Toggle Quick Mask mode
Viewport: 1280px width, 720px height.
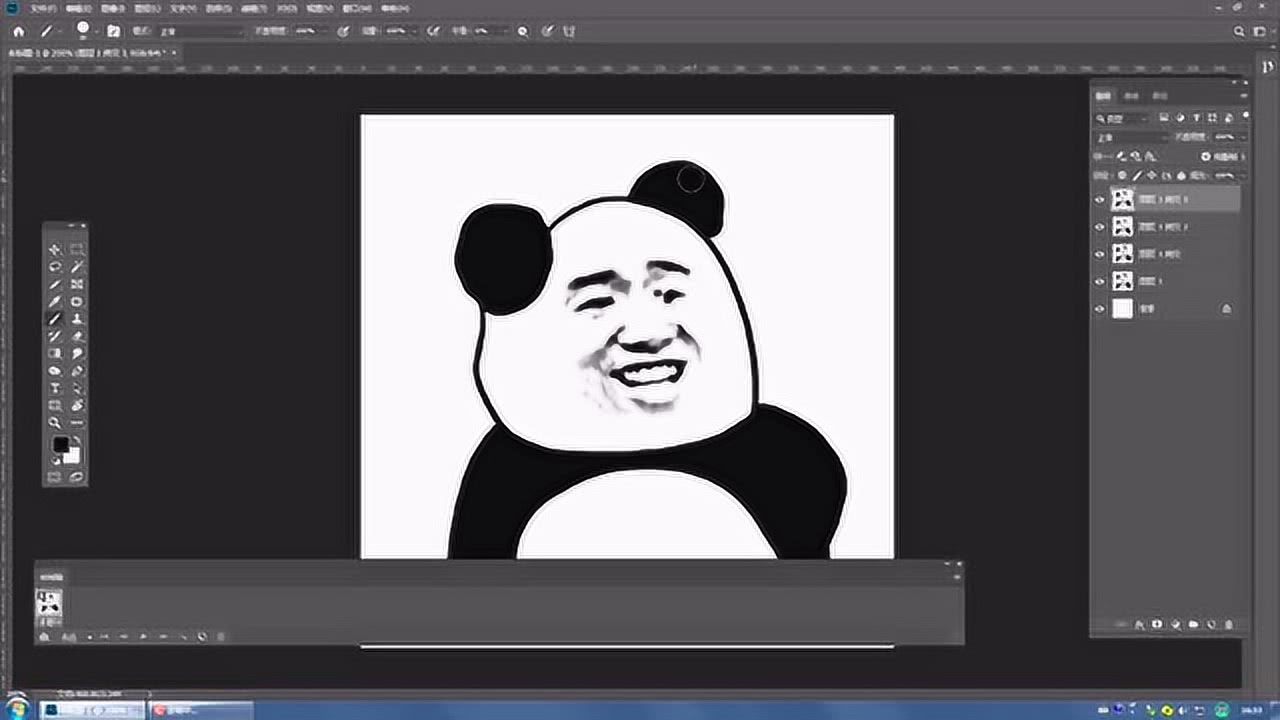[x=54, y=477]
